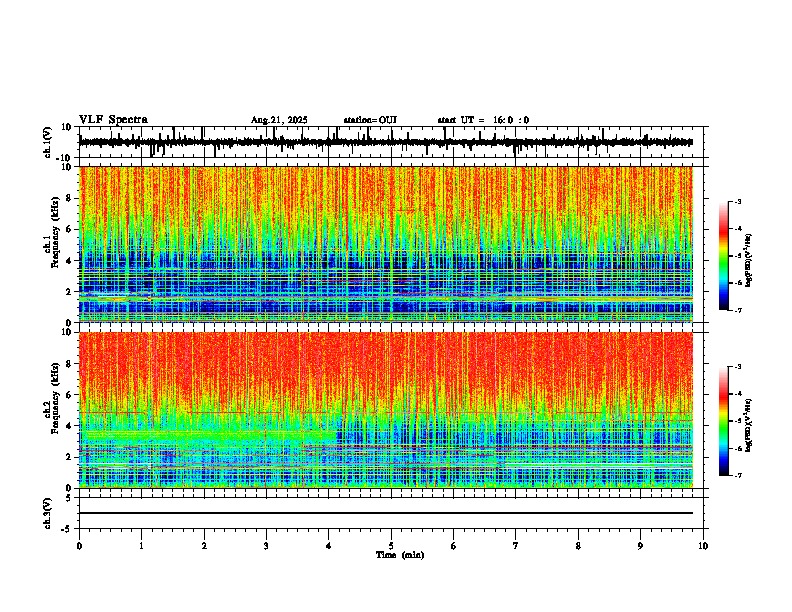Click the '10' kHz tick on ch.1 spectrogram axis
792x612 pixels.
(68, 167)
